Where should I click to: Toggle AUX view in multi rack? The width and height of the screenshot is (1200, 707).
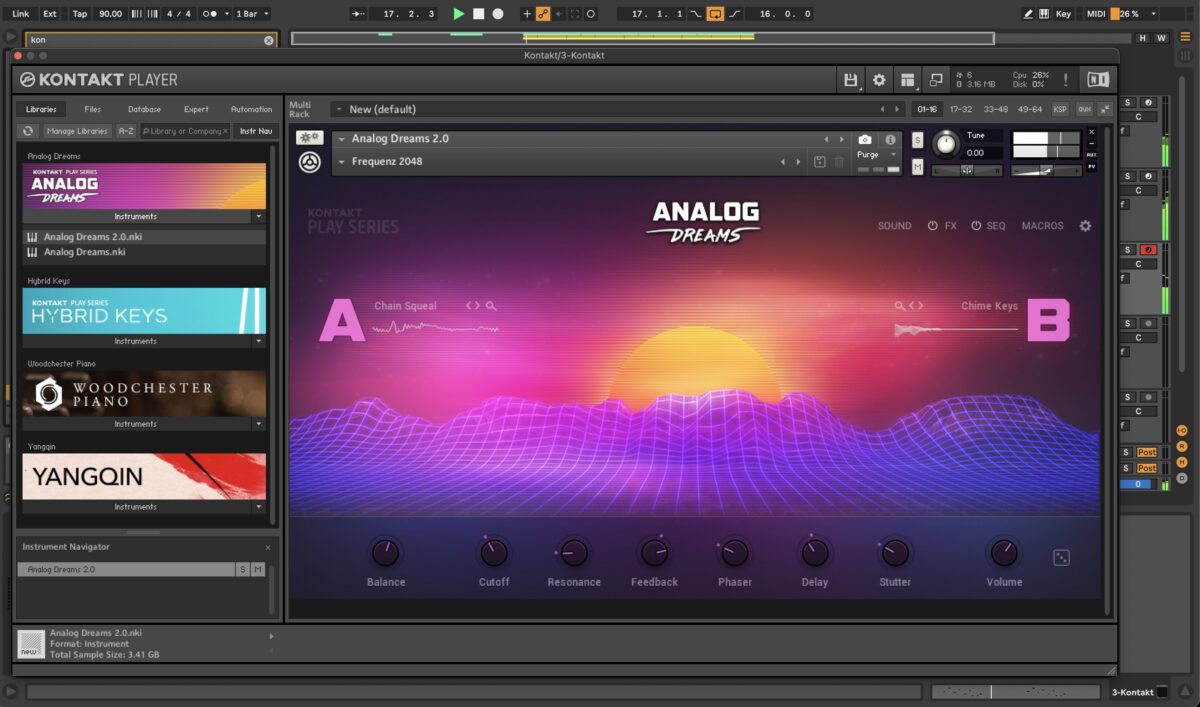pyautogui.click(x=1084, y=109)
